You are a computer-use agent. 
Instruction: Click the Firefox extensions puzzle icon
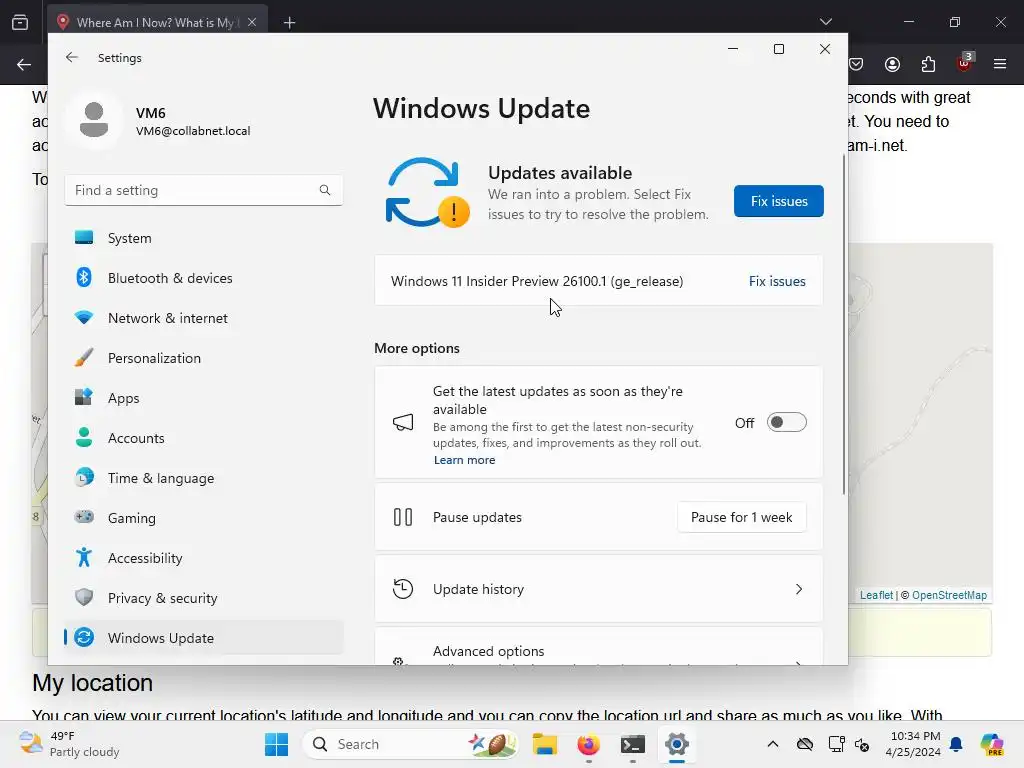tap(928, 64)
